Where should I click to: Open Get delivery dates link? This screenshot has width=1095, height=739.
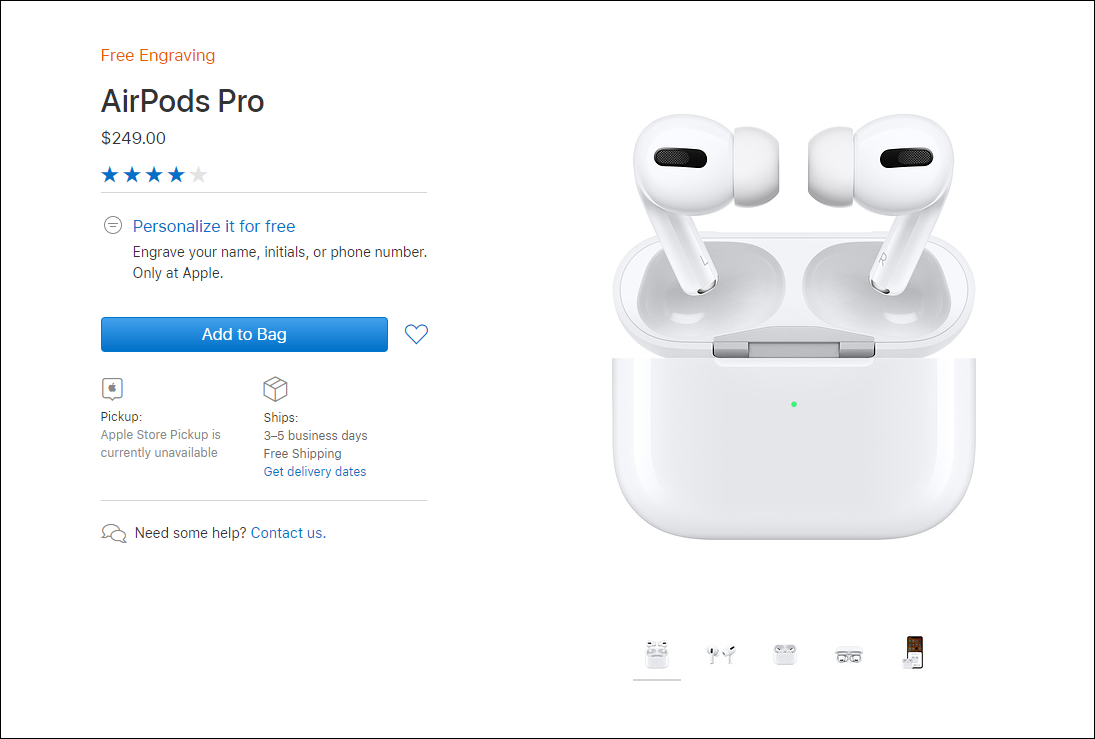[x=315, y=471]
